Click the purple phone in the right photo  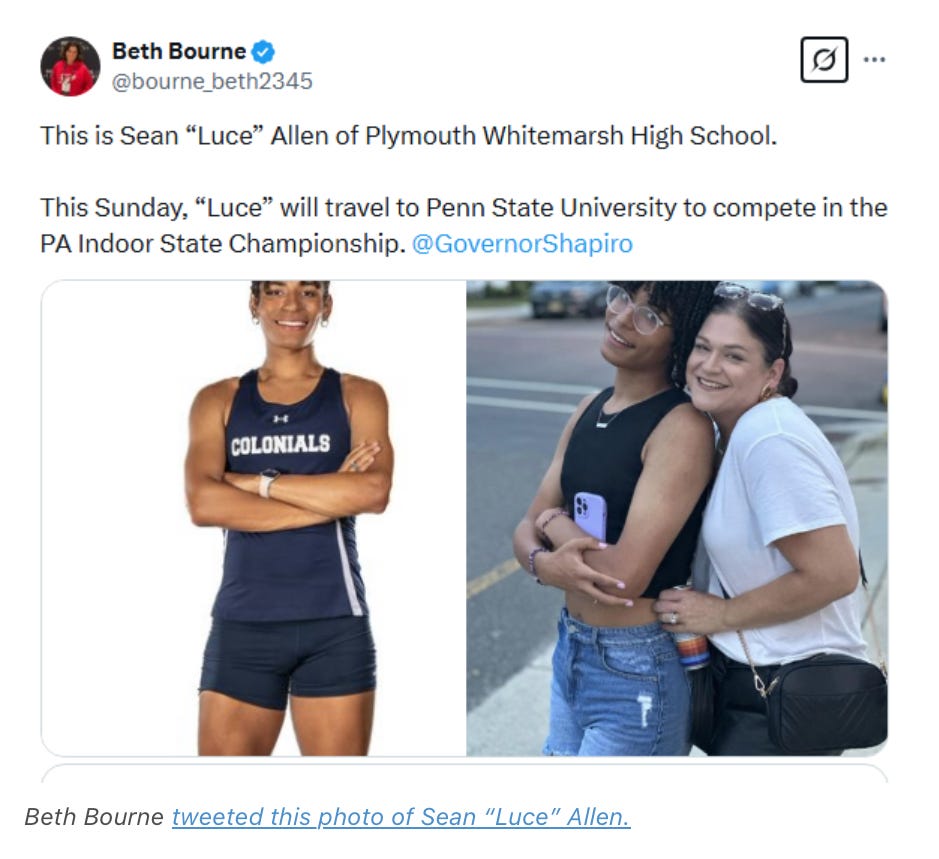(x=590, y=516)
